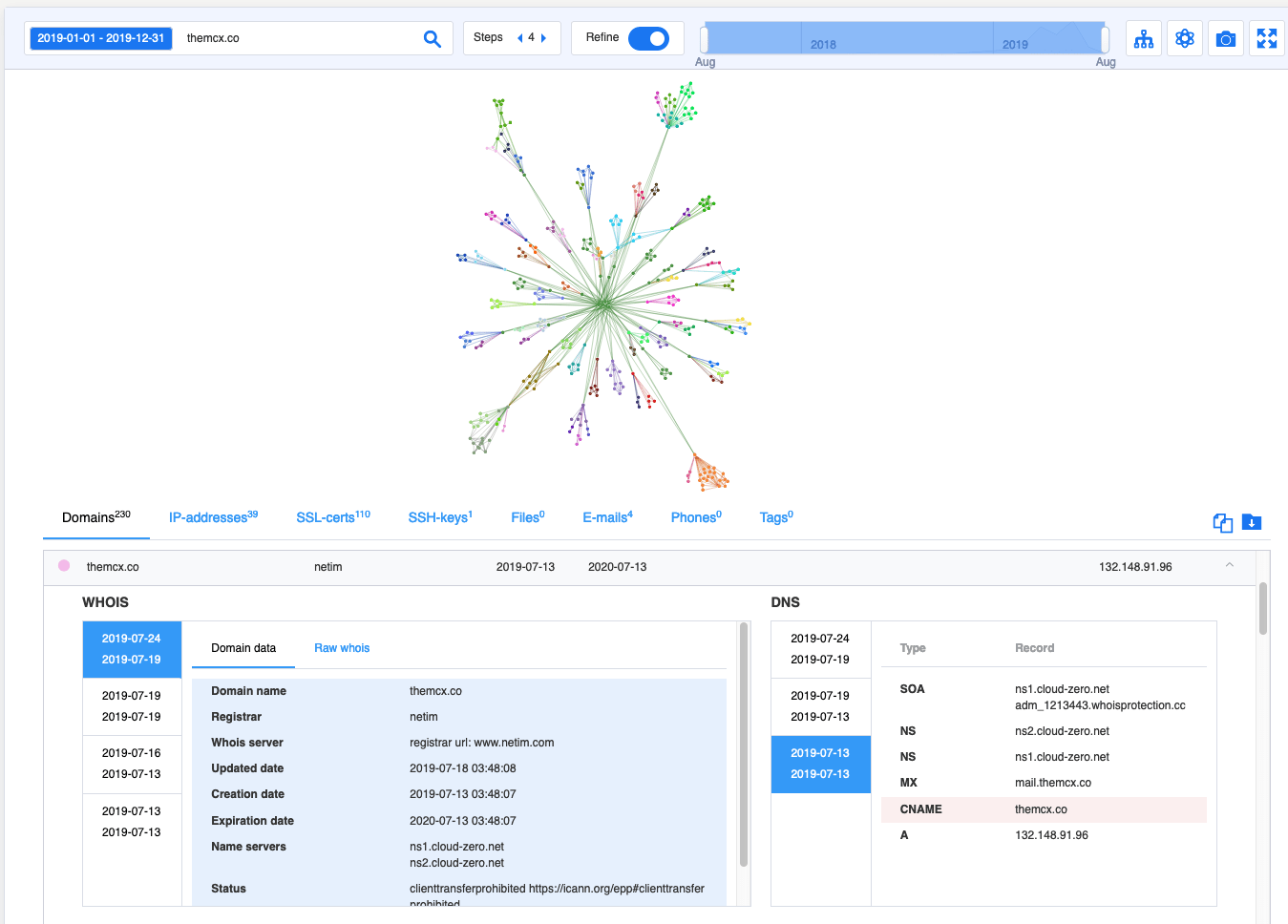The height and width of the screenshot is (924, 1288).
Task: Select the DNS snapshot 2019-07-24 2019-07-19
Action: pyautogui.click(x=820, y=649)
